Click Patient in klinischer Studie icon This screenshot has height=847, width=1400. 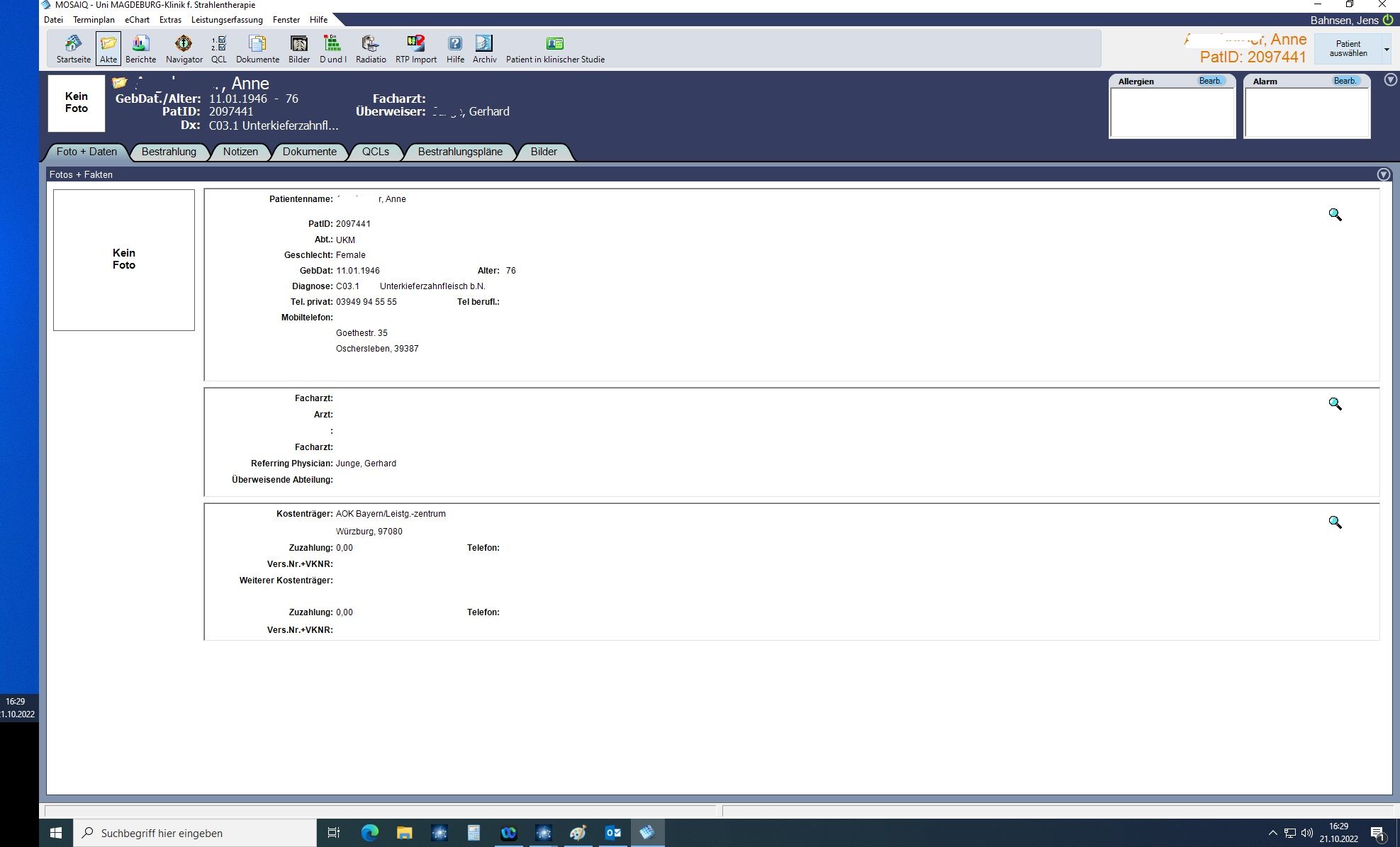(555, 48)
